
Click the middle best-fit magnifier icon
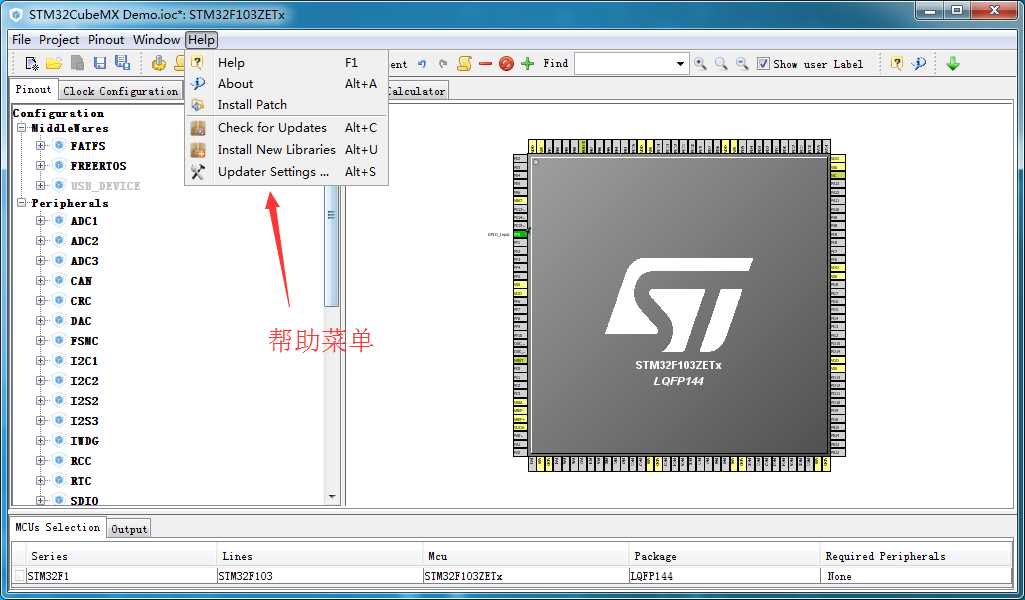click(x=721, y=63)
